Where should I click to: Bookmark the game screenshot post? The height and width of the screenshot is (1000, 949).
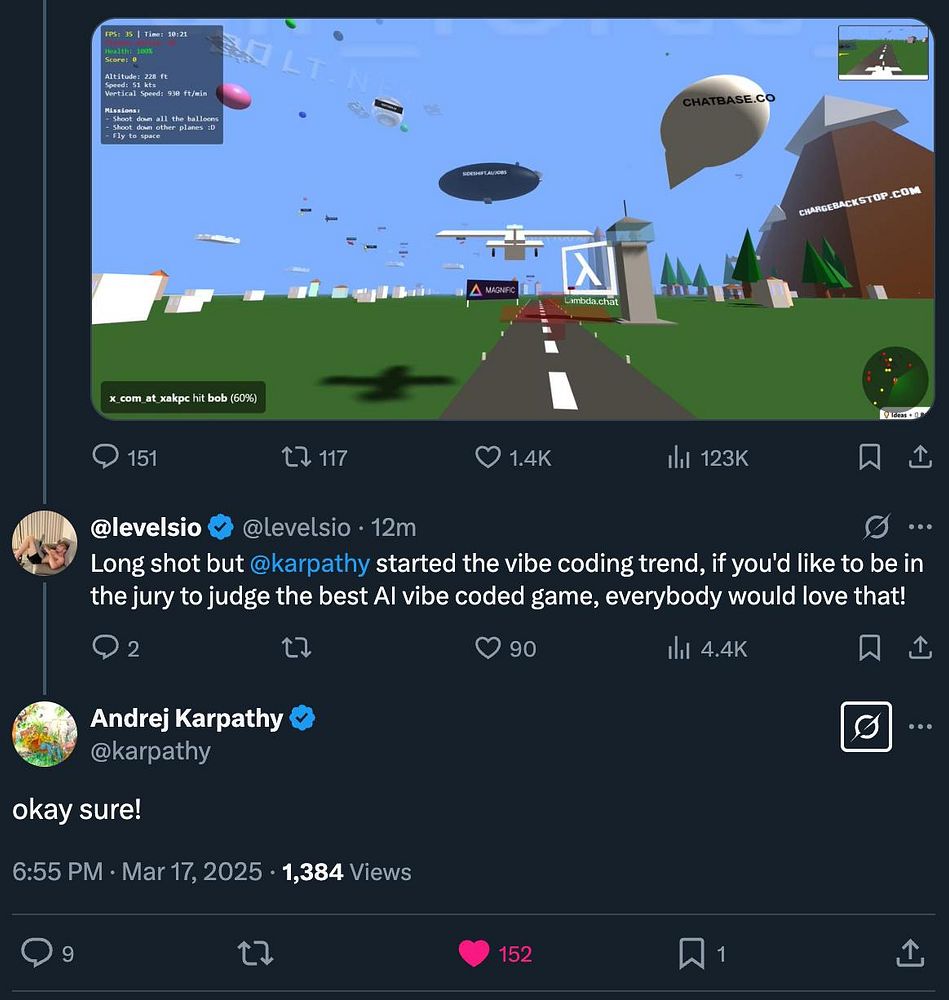click(x=870, y=457)
